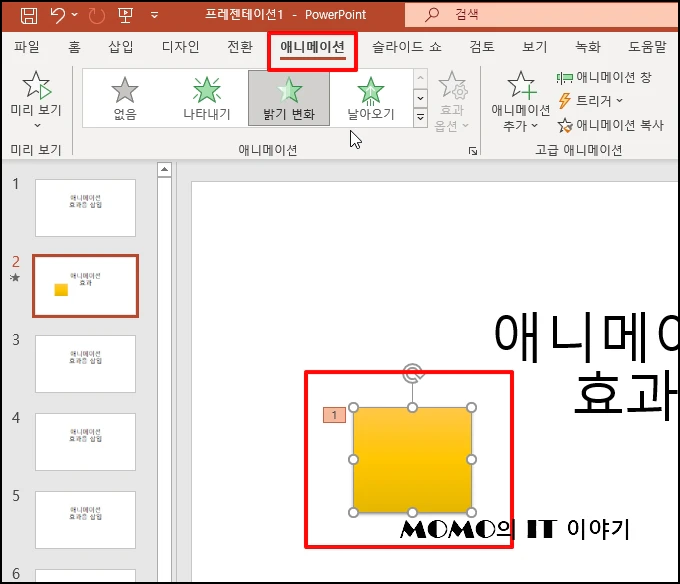Image resolution: width=680 pixels, height=584 pixels.
Task: Switch to the 홈 tab
Action: (74, 46)
